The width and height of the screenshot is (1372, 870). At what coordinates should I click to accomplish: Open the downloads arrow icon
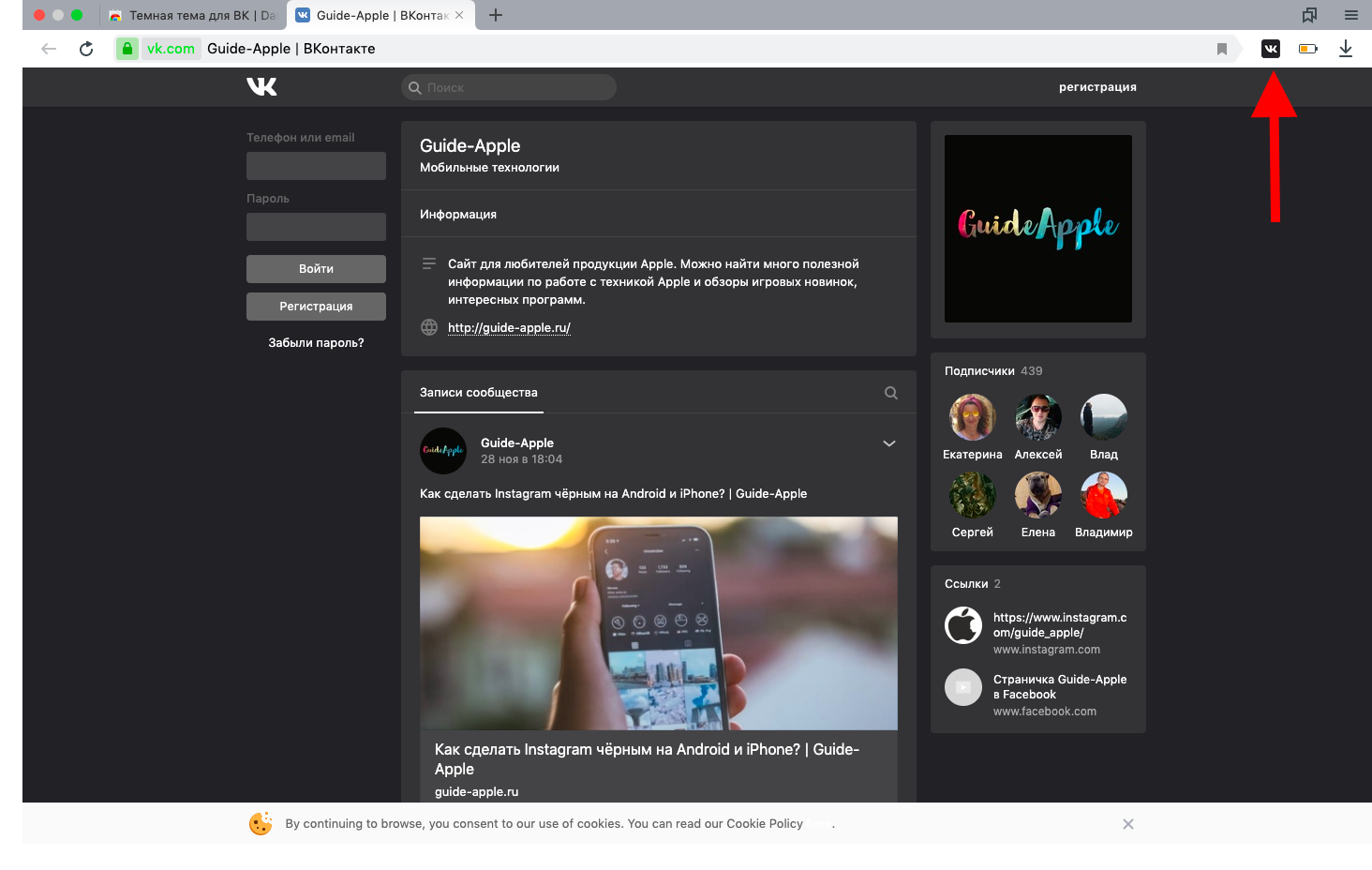pos(1346,49)
